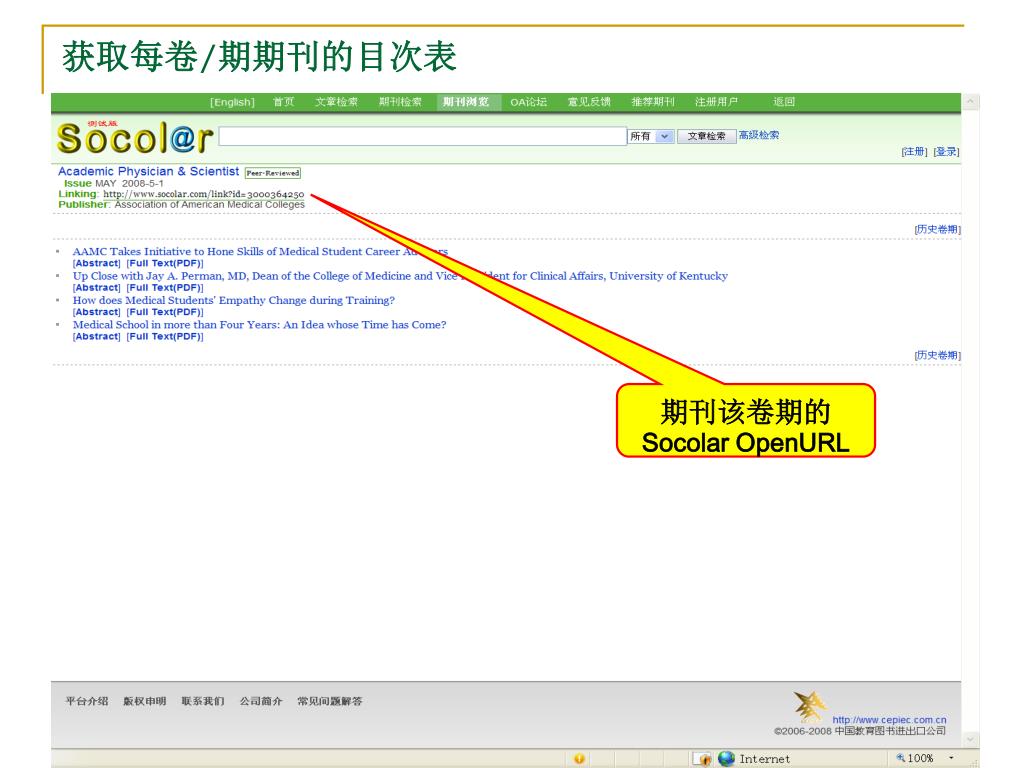Viewport: 1024px width, 768px height.
Task: Open the 首页 home menu item
Action: coord(283,102)
